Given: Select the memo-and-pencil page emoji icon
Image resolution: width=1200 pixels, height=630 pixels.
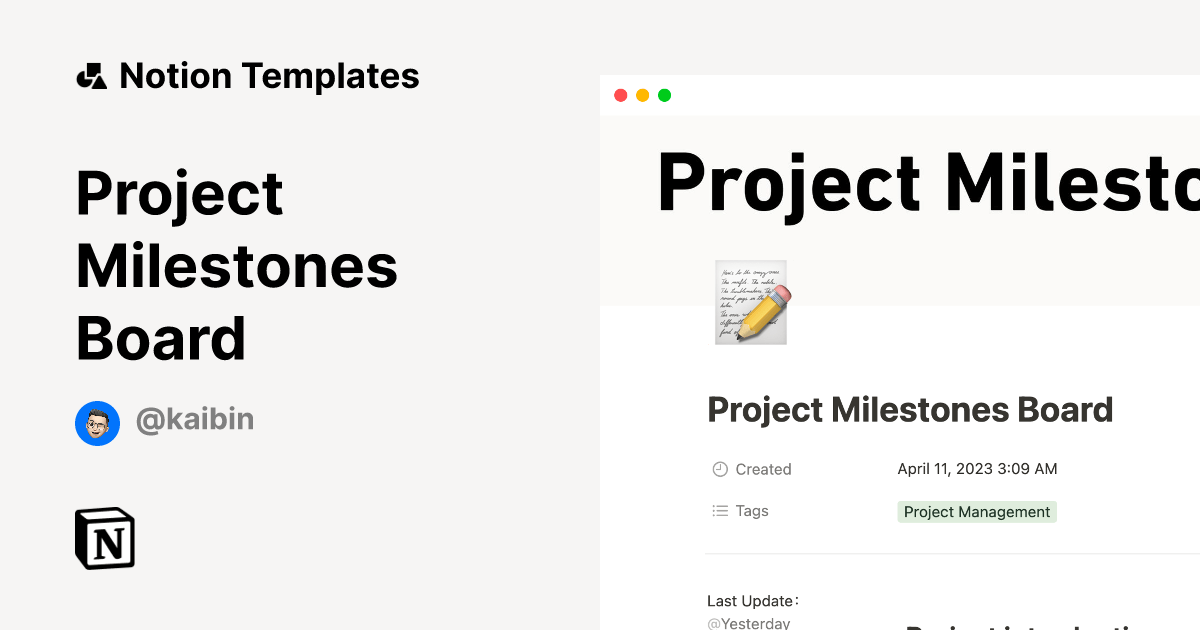Looking at the screenshot, I should click(750, 301).
